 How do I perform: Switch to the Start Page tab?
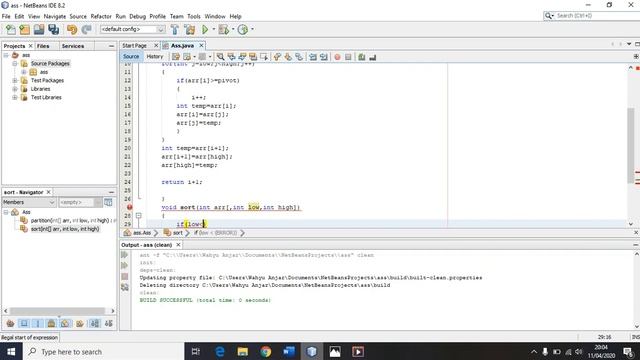pyautogui.click(x=135, y=46)
